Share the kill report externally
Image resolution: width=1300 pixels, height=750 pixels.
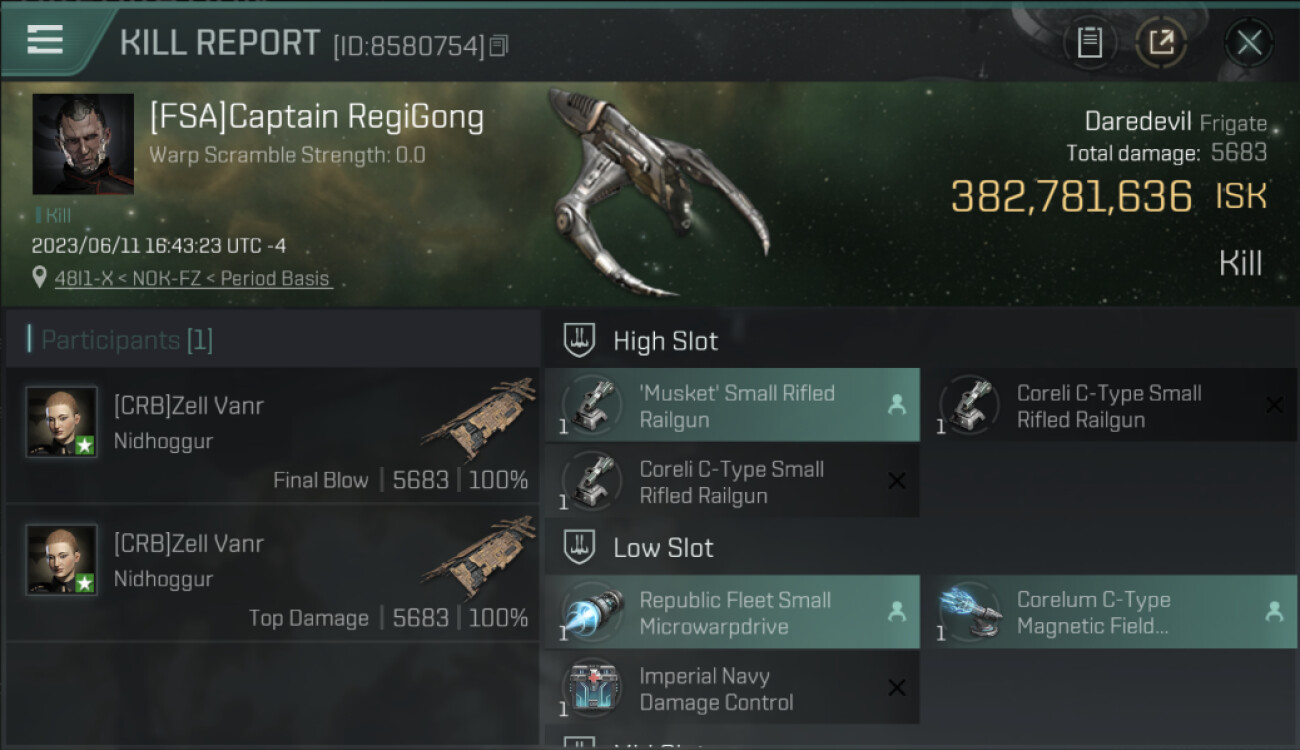pyautogui.click(x=1161, y=43)
